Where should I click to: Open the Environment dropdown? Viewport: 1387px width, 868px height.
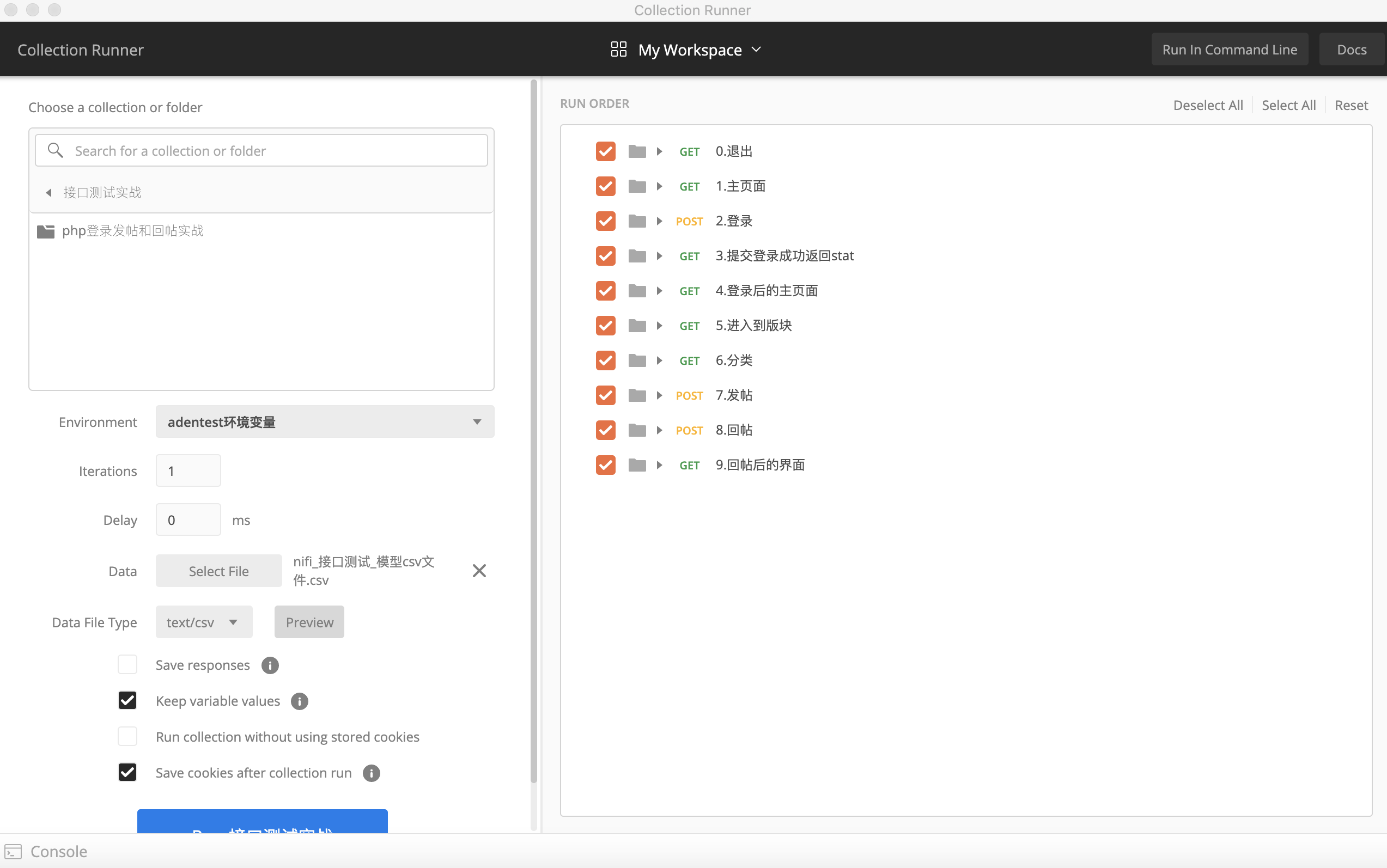325,422
